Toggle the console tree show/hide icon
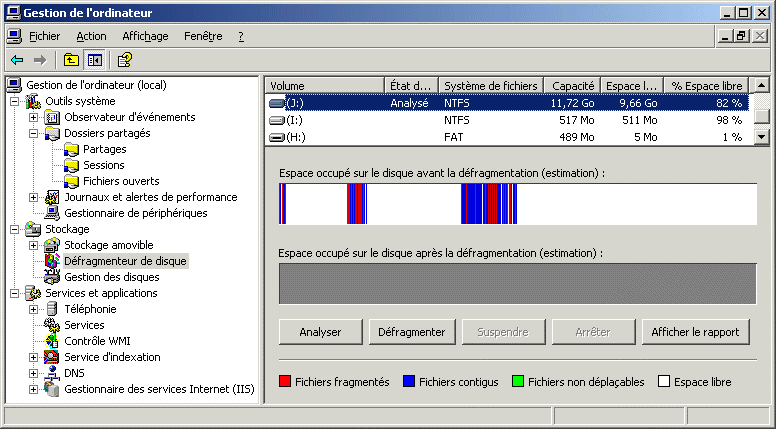Image resolution: width=776 pixels, height=429 pixels. pos(94,60)
